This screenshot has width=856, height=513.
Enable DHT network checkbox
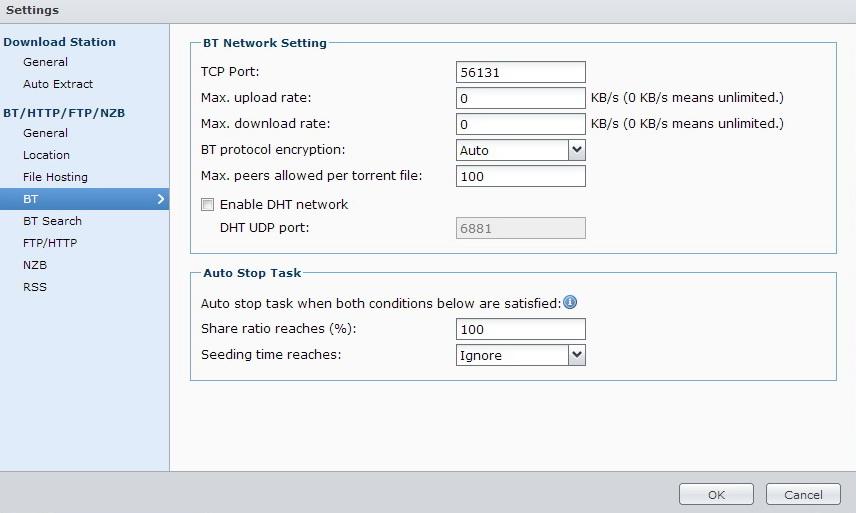[207, 205]
